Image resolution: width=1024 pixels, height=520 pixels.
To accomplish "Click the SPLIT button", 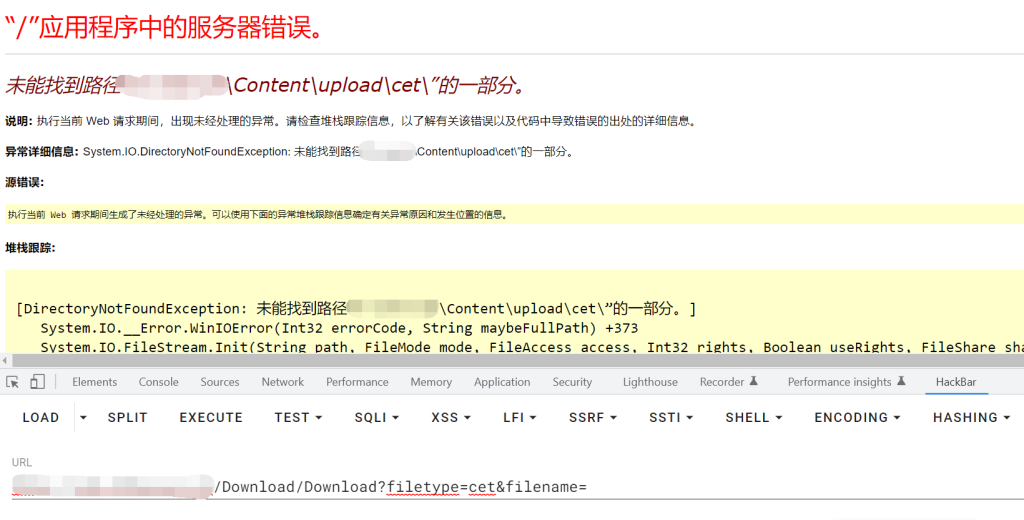I will pos(127,417).
